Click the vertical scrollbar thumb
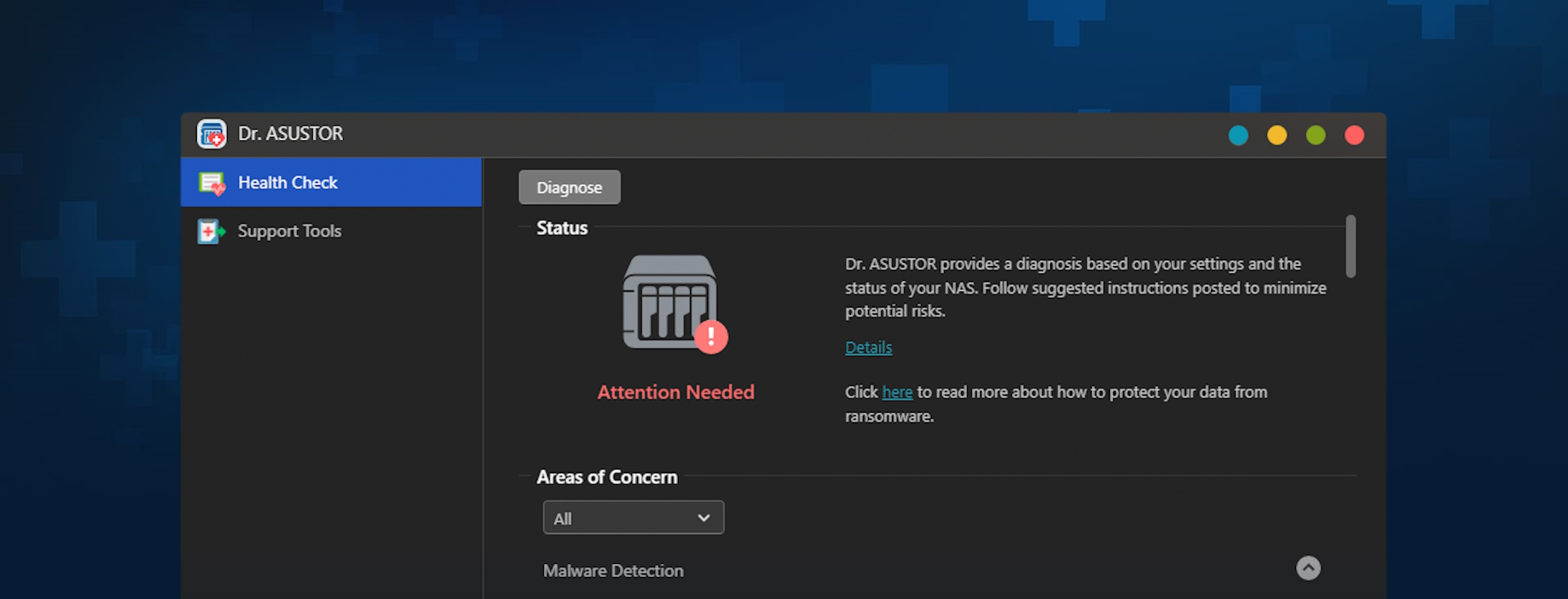 (x=1351, y=246)
